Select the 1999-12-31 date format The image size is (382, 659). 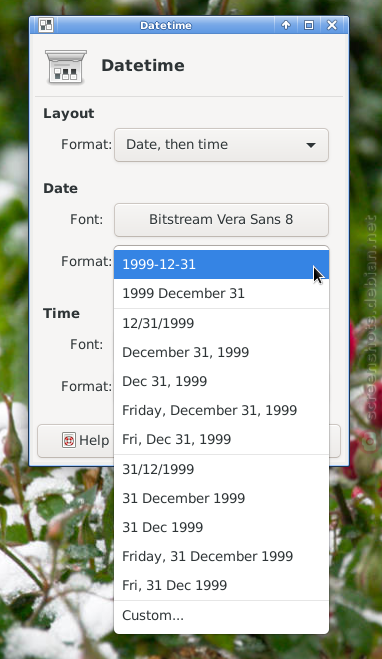coord(221,264)
